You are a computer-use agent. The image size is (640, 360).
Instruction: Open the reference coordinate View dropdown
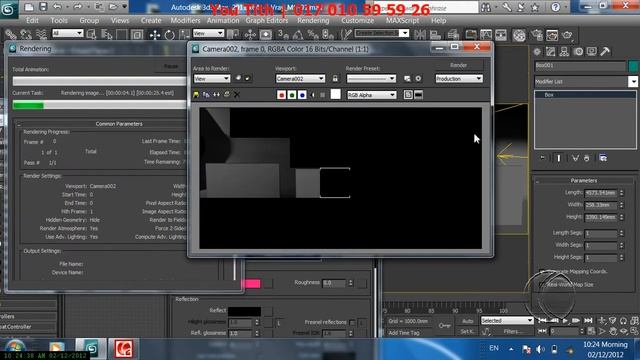(x=208, y=33)
